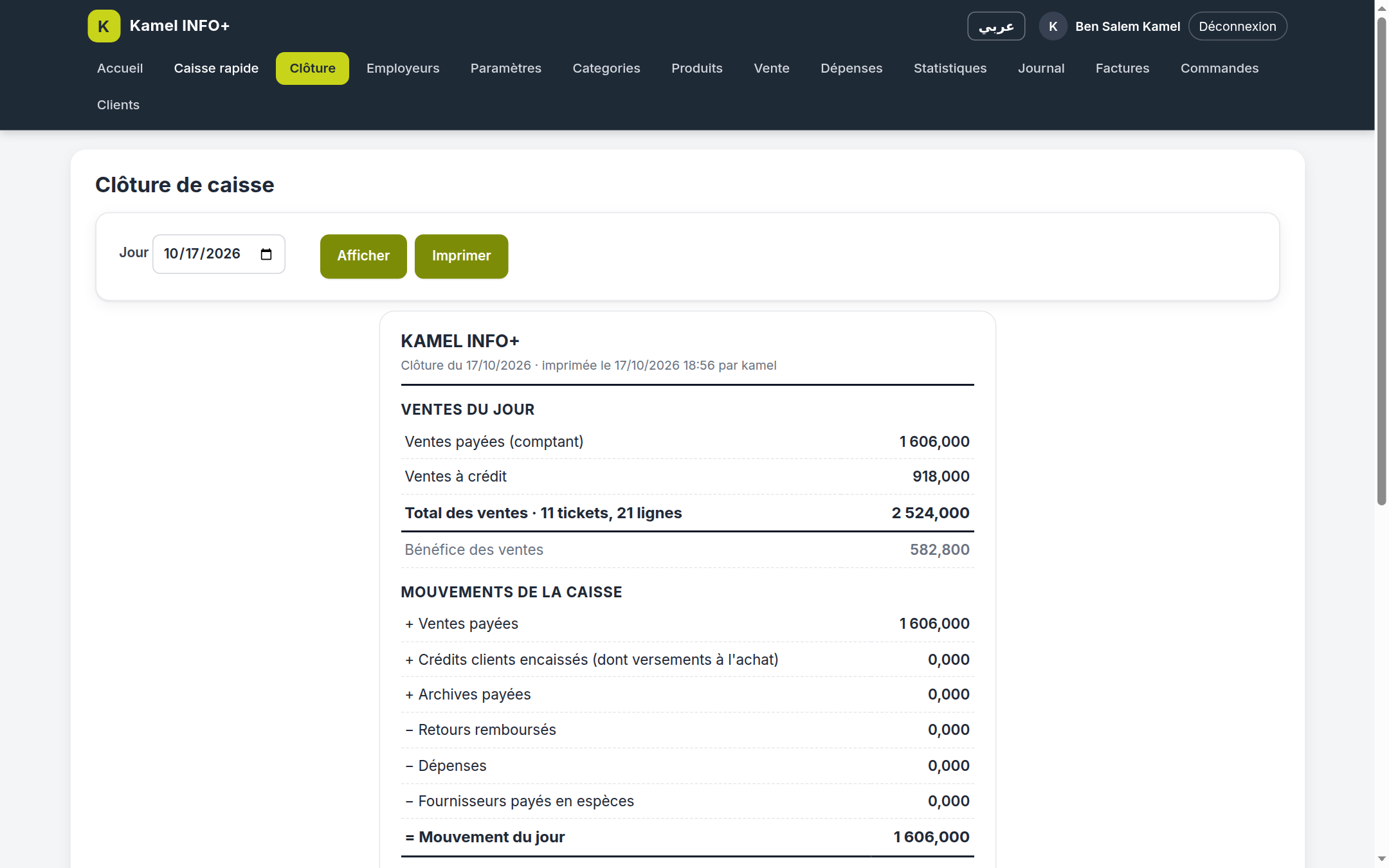Select the Ventes payées (comptant) row label
1389x868 pixels.
[x=494, y=442]
